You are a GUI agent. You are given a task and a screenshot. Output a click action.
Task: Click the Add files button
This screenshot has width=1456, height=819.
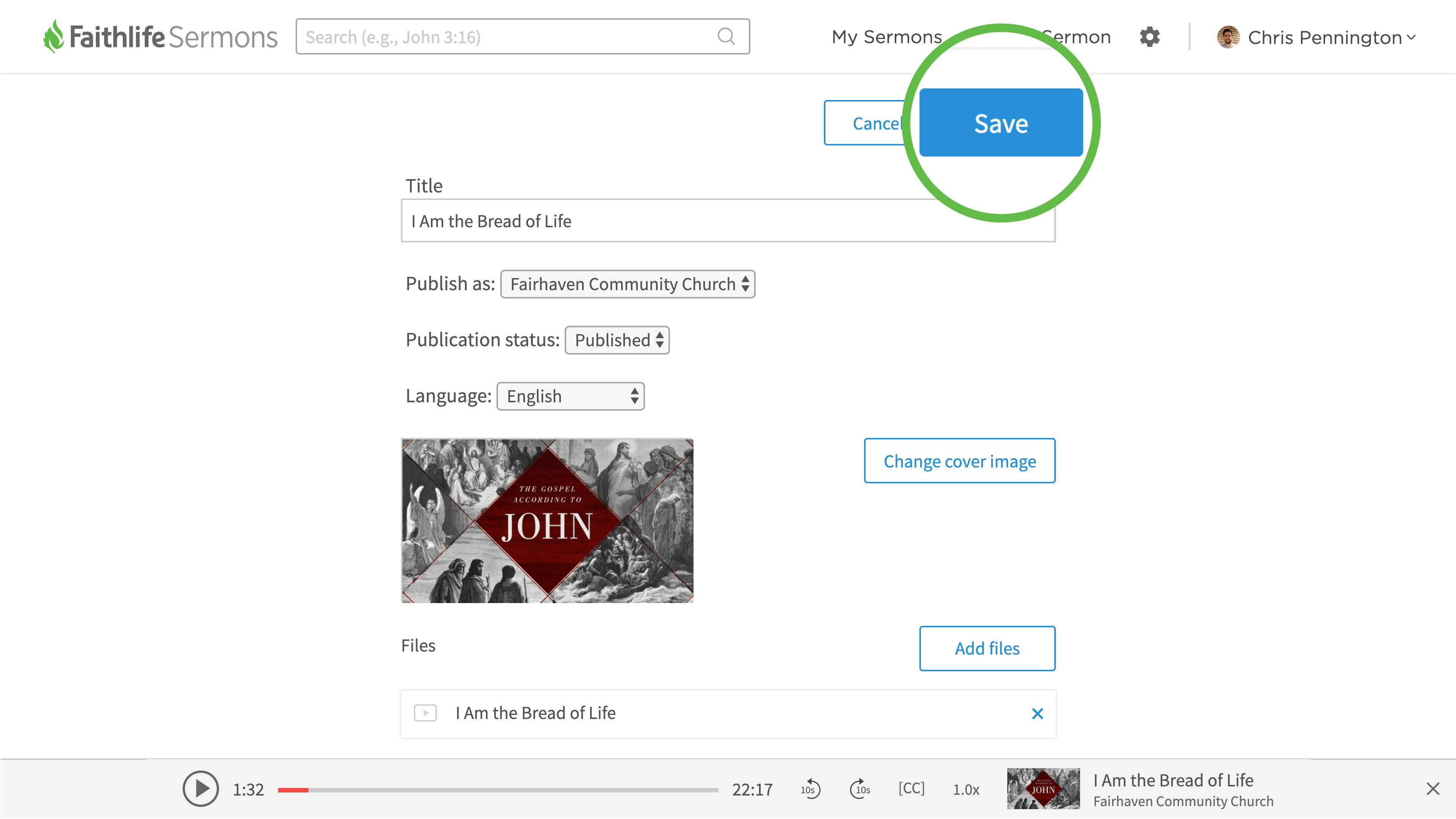pos(987,649)
